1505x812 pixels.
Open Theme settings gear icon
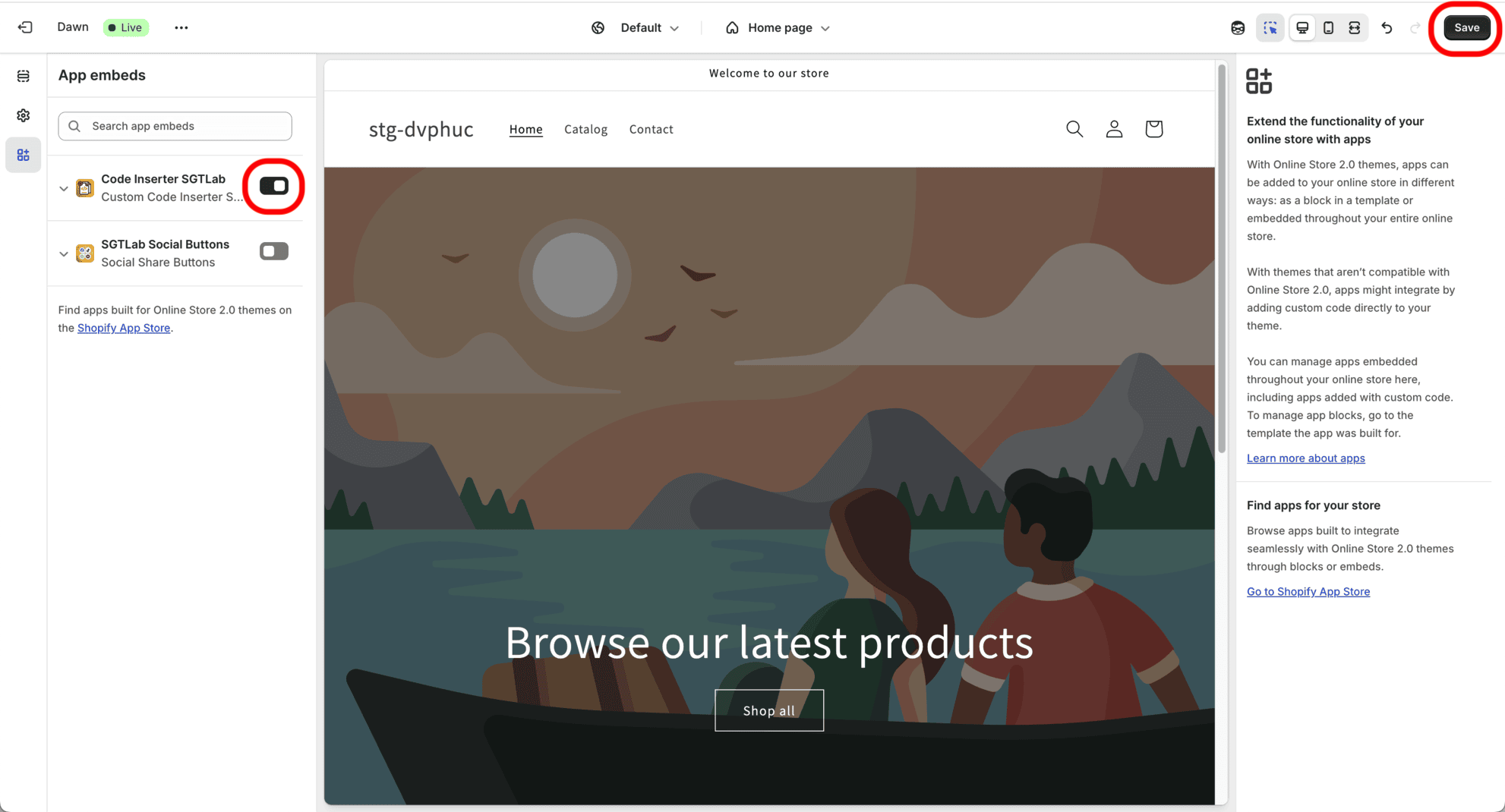24,115
